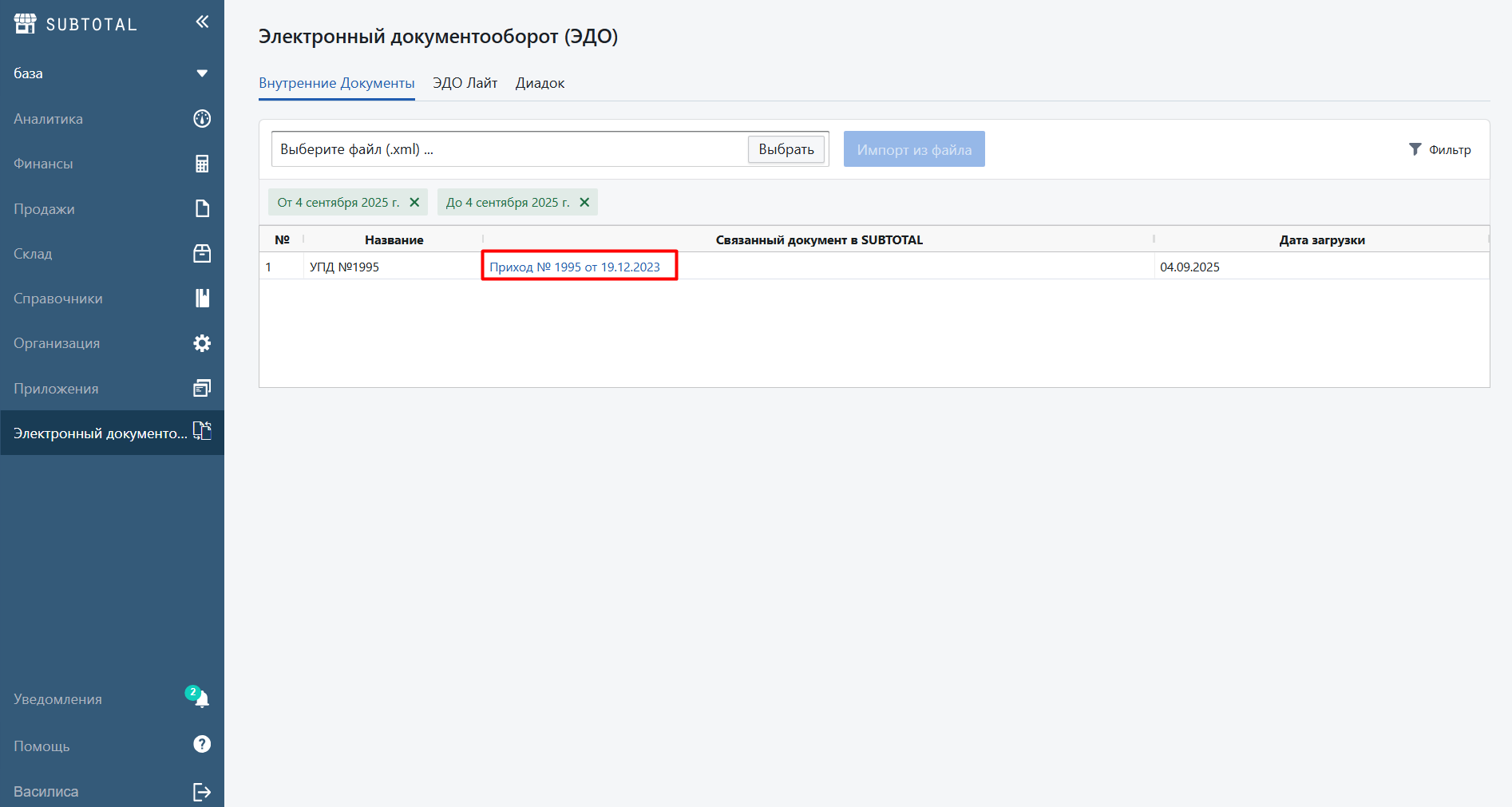This screenshot has height=807, width=1512.
Task: Open Help via the question mark icon
Action: coord(202,745)
